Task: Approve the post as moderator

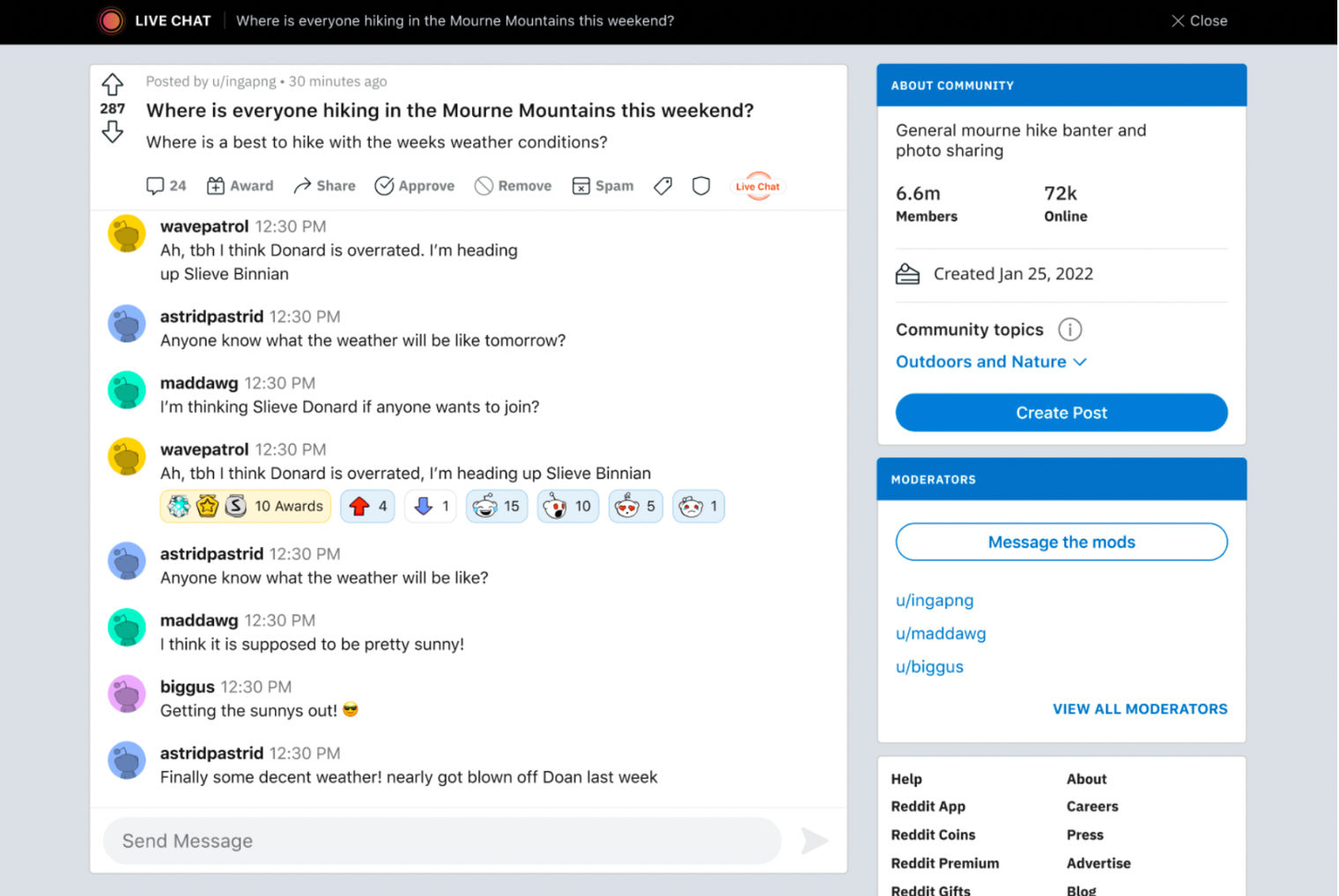Action: [x=414, y=186]
